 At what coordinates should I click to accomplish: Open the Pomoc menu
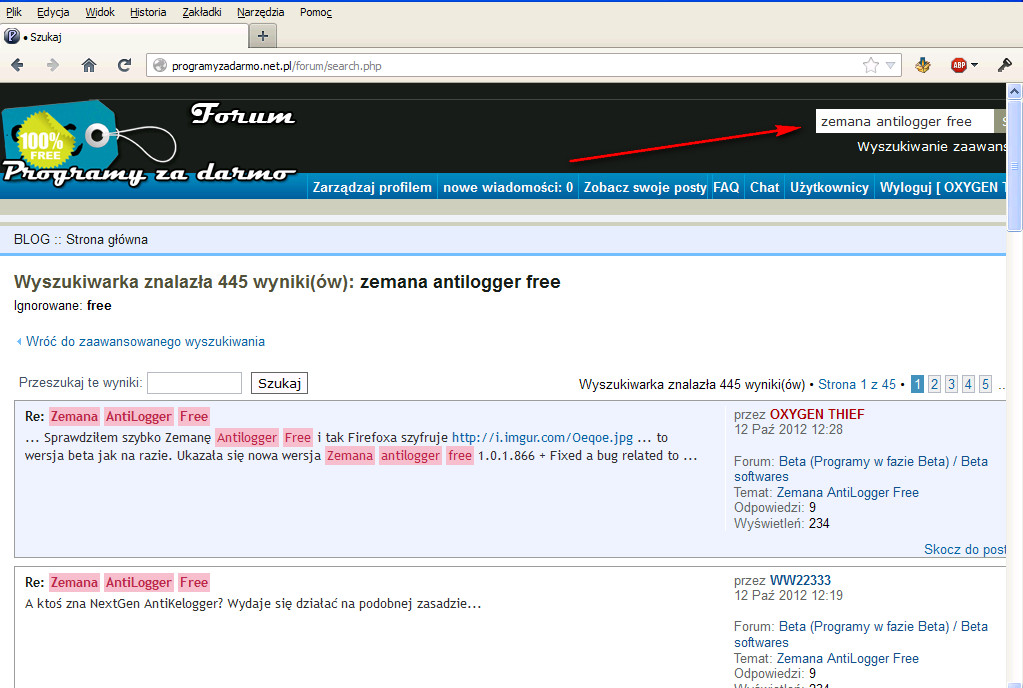click(316, 12)
